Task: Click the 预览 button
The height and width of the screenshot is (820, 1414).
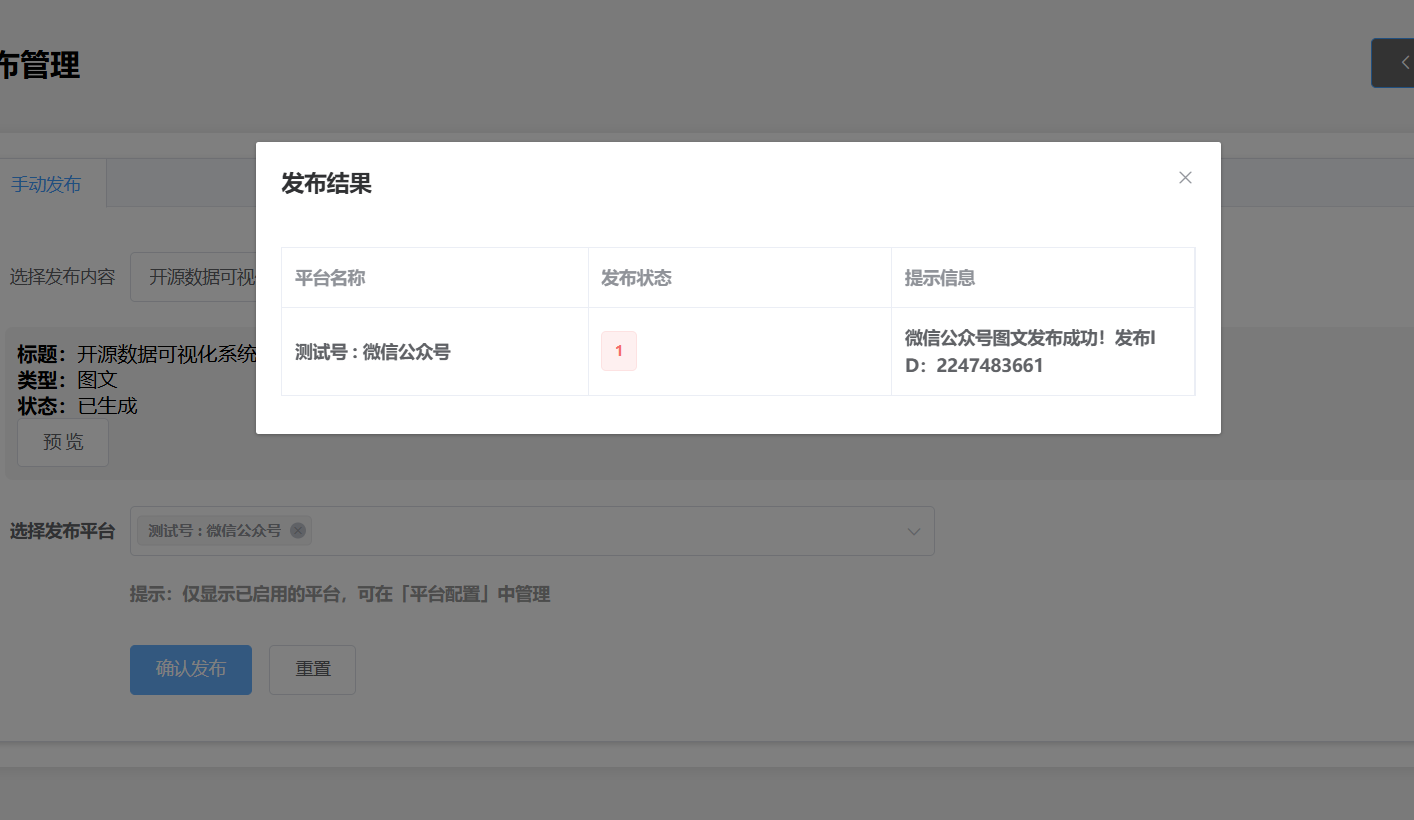Action: tap(63, 442)
